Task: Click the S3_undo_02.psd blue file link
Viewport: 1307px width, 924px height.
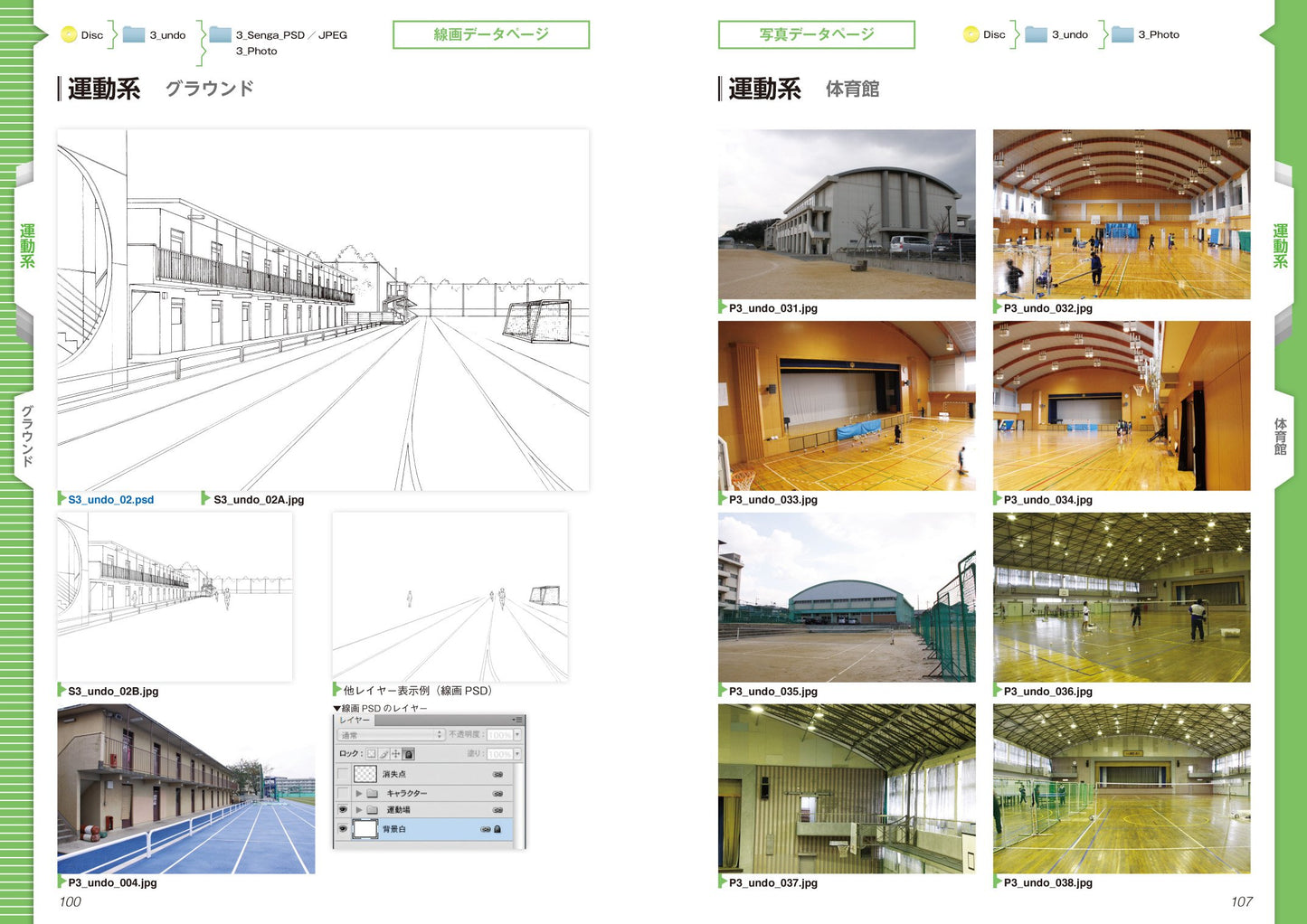Action: pyautogui.click(x=110, y=500)
